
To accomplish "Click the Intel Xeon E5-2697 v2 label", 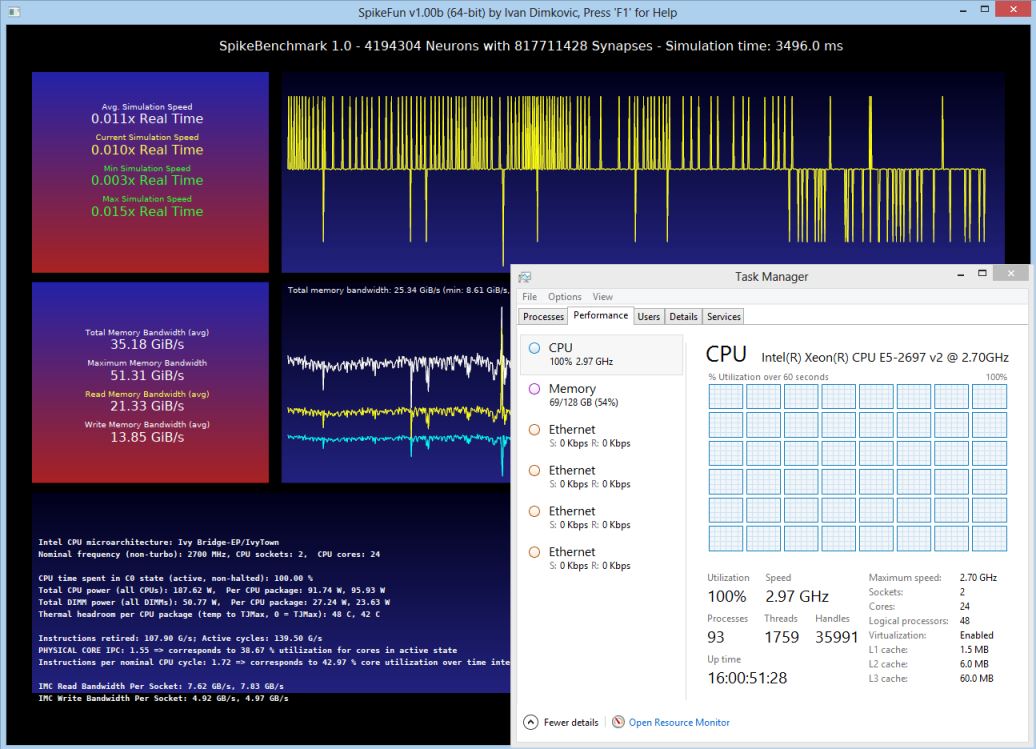I will pyautogui.click(x=885, y=357).
